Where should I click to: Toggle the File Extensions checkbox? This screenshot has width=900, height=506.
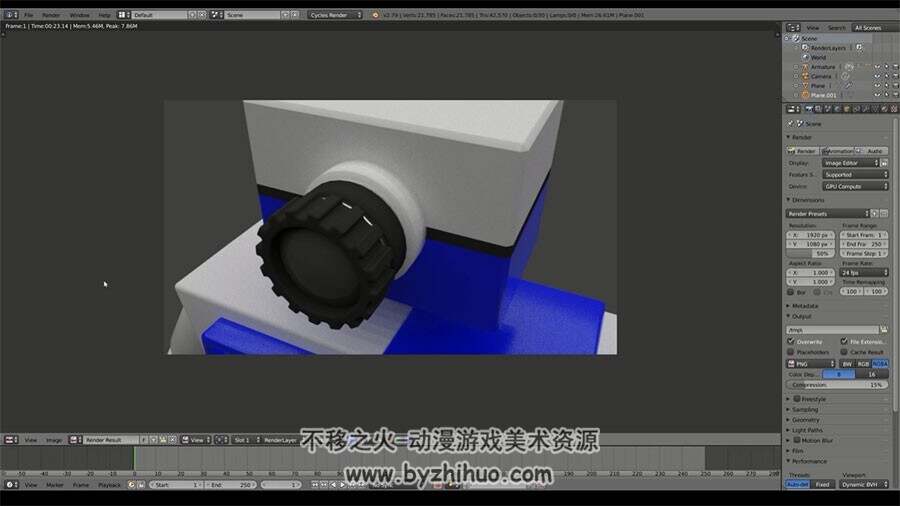pyautogui.click(x=844, y=341)
